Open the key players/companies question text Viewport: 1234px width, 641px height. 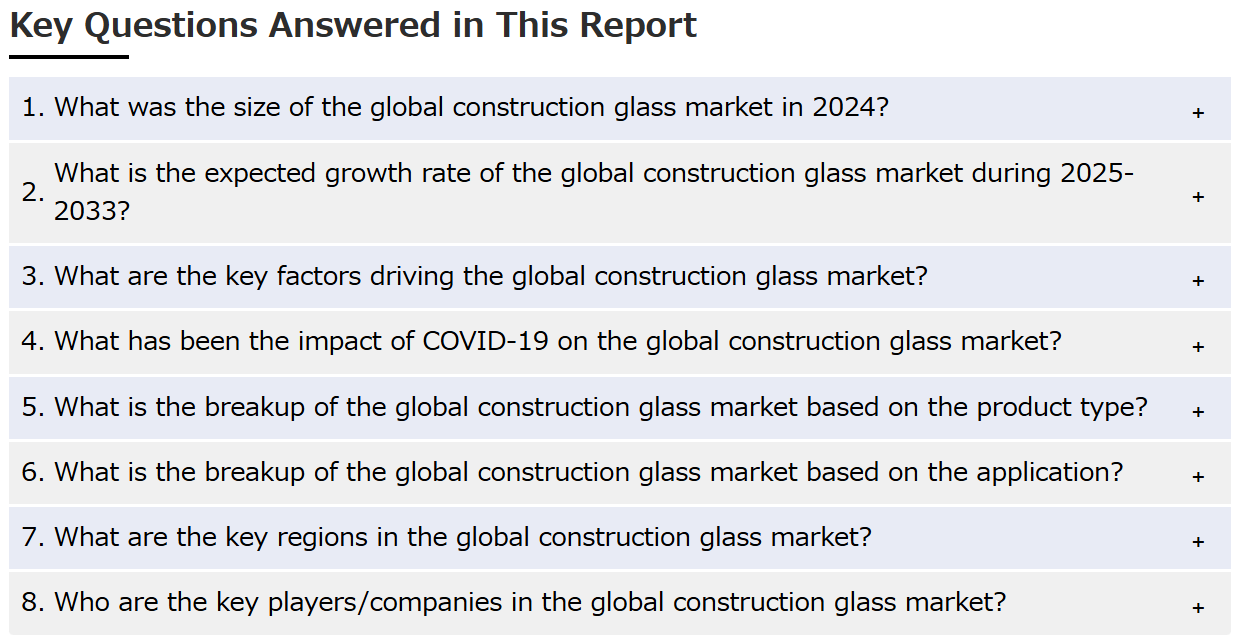(529, 602)
